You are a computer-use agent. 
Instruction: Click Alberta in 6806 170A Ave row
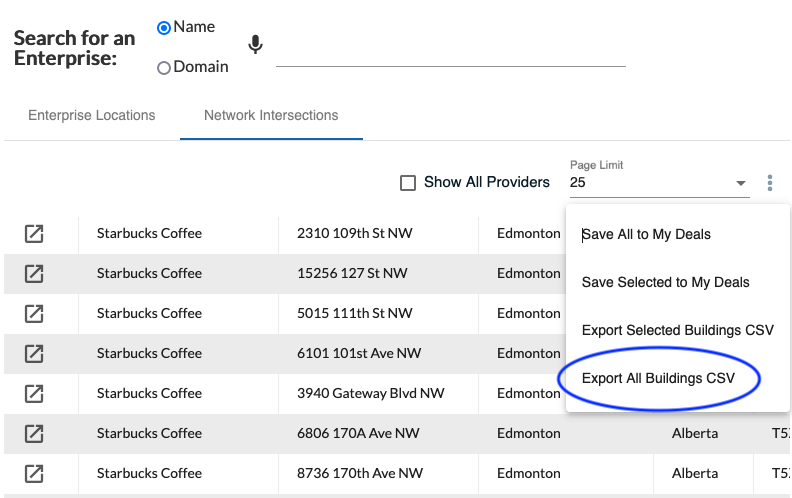click(x=695, y=433)
